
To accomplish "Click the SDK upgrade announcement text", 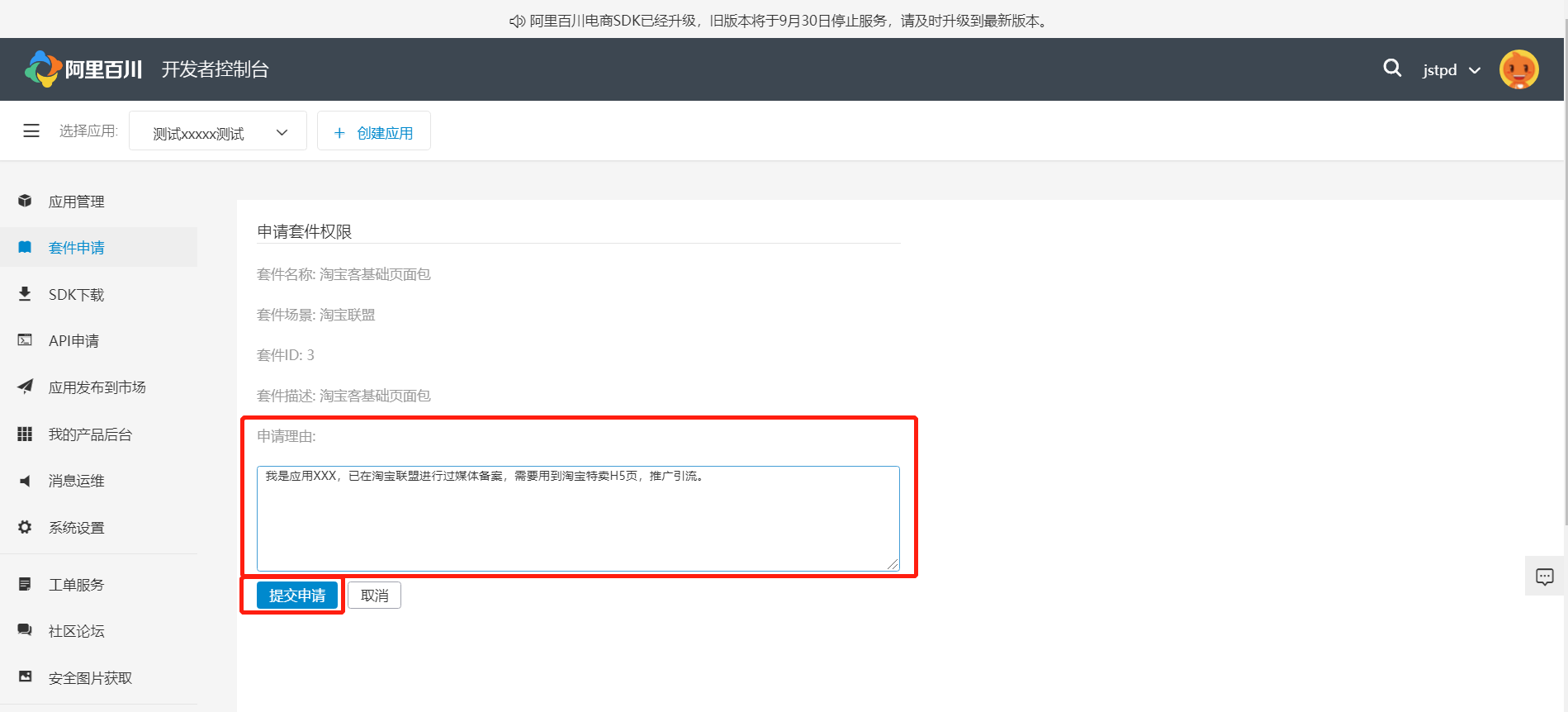I will (790, 21).
